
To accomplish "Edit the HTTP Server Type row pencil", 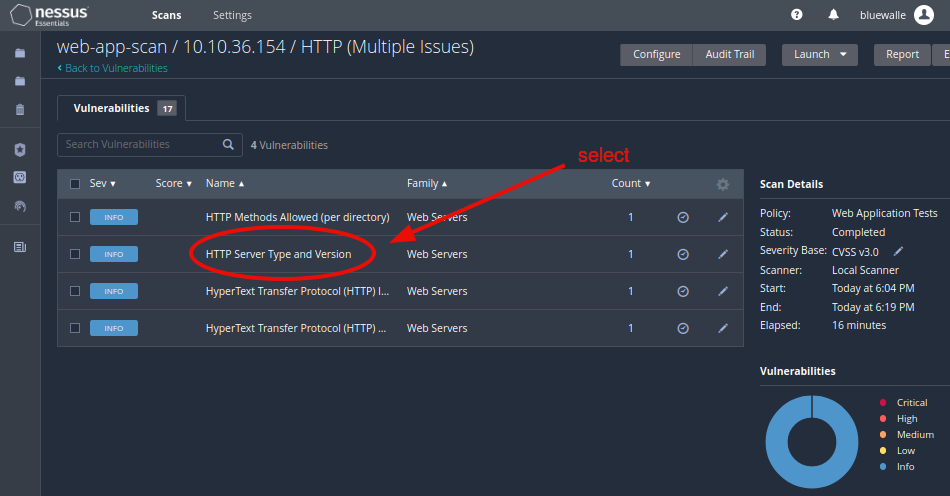I will coord(723,254).
